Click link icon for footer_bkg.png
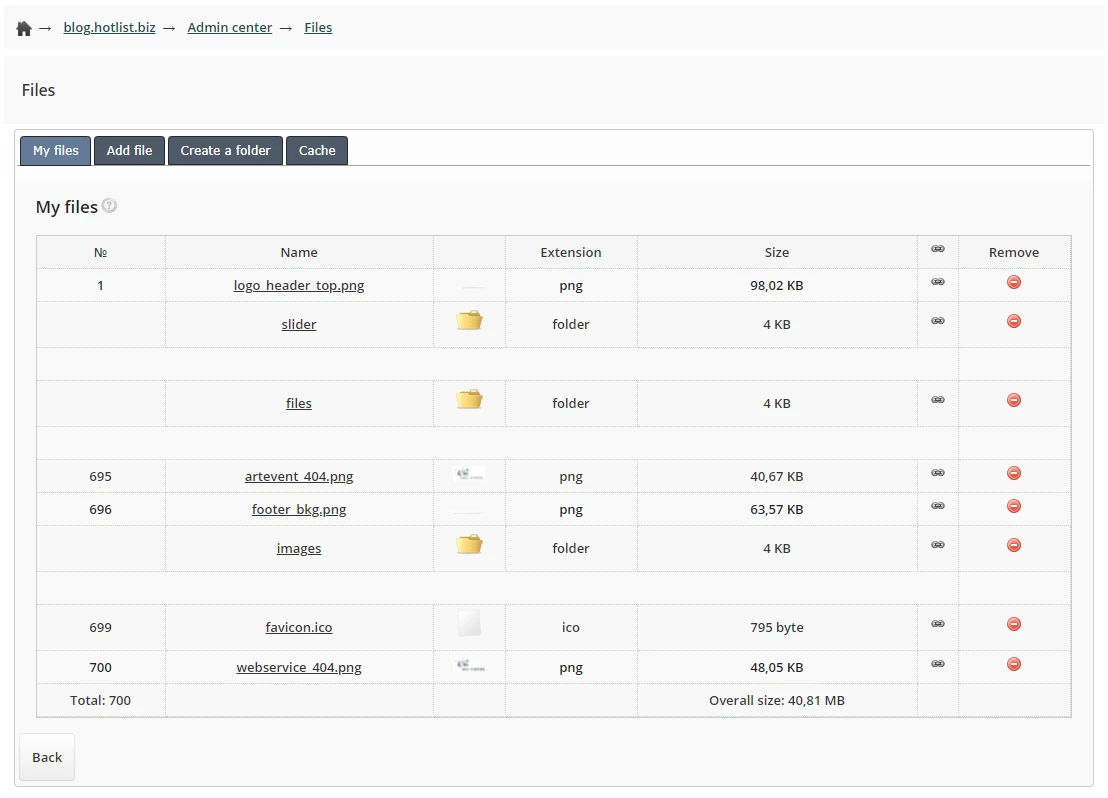The width and height of the screenshot is (1108, 798). pos(938,506)
